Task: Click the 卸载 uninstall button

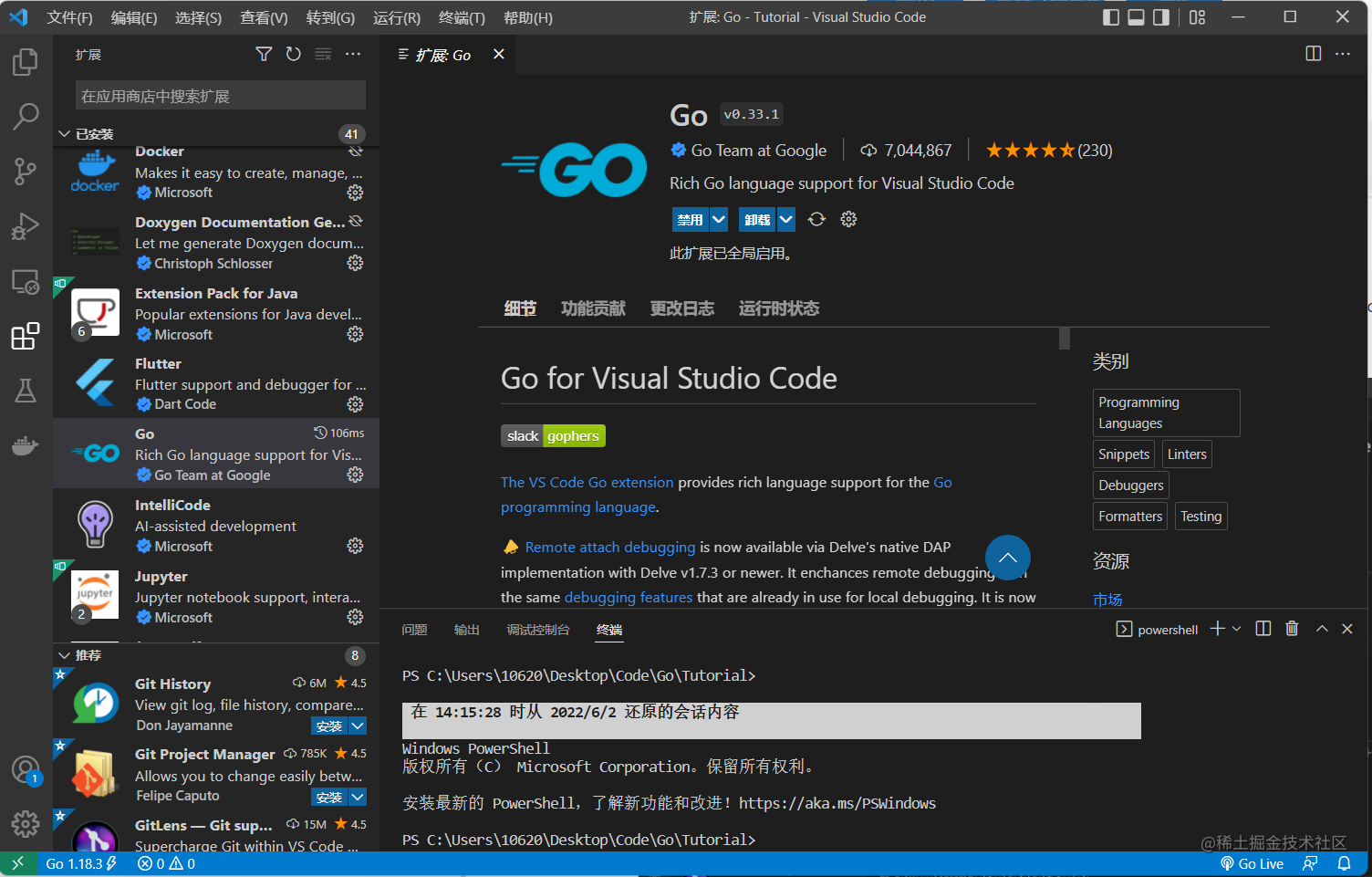Action: (x=758, y=219)
